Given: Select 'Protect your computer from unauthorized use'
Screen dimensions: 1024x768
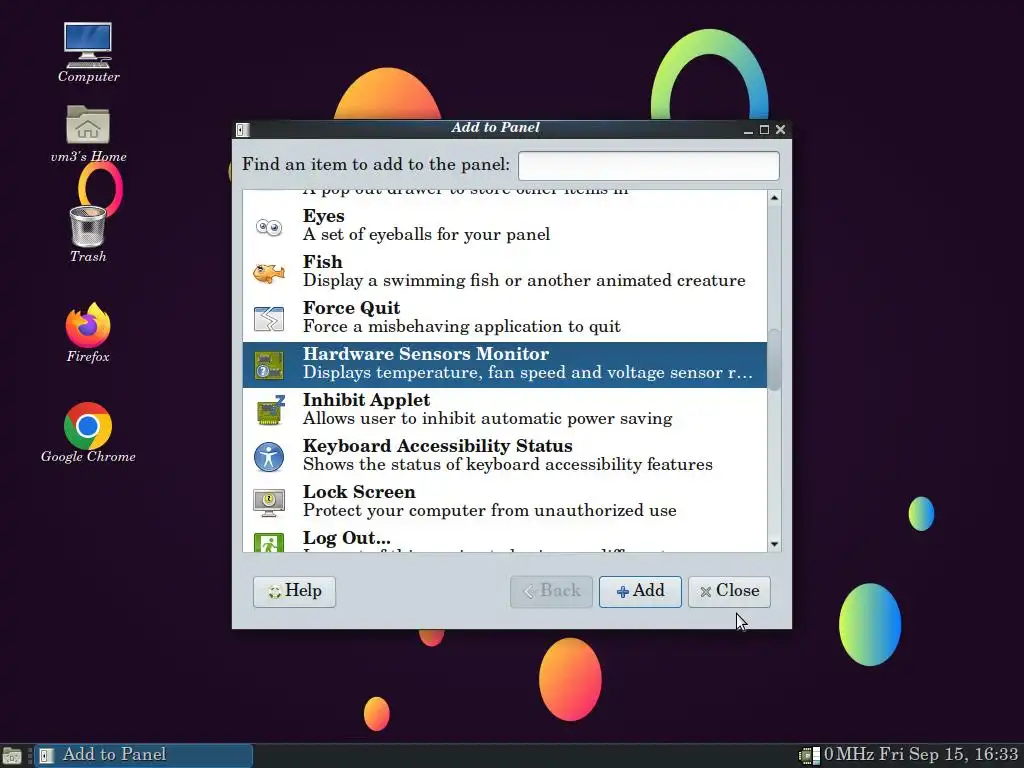Looking at the screenshot, I should click(490, 511).
